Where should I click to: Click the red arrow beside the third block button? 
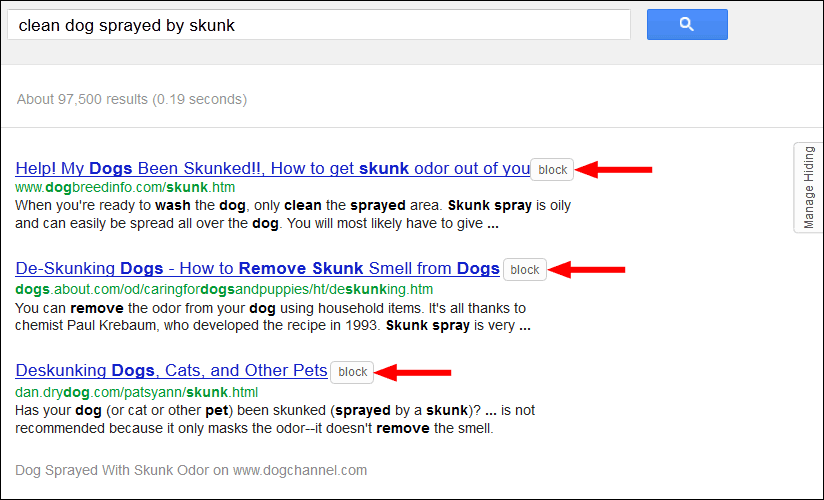[x=413, y=372]
